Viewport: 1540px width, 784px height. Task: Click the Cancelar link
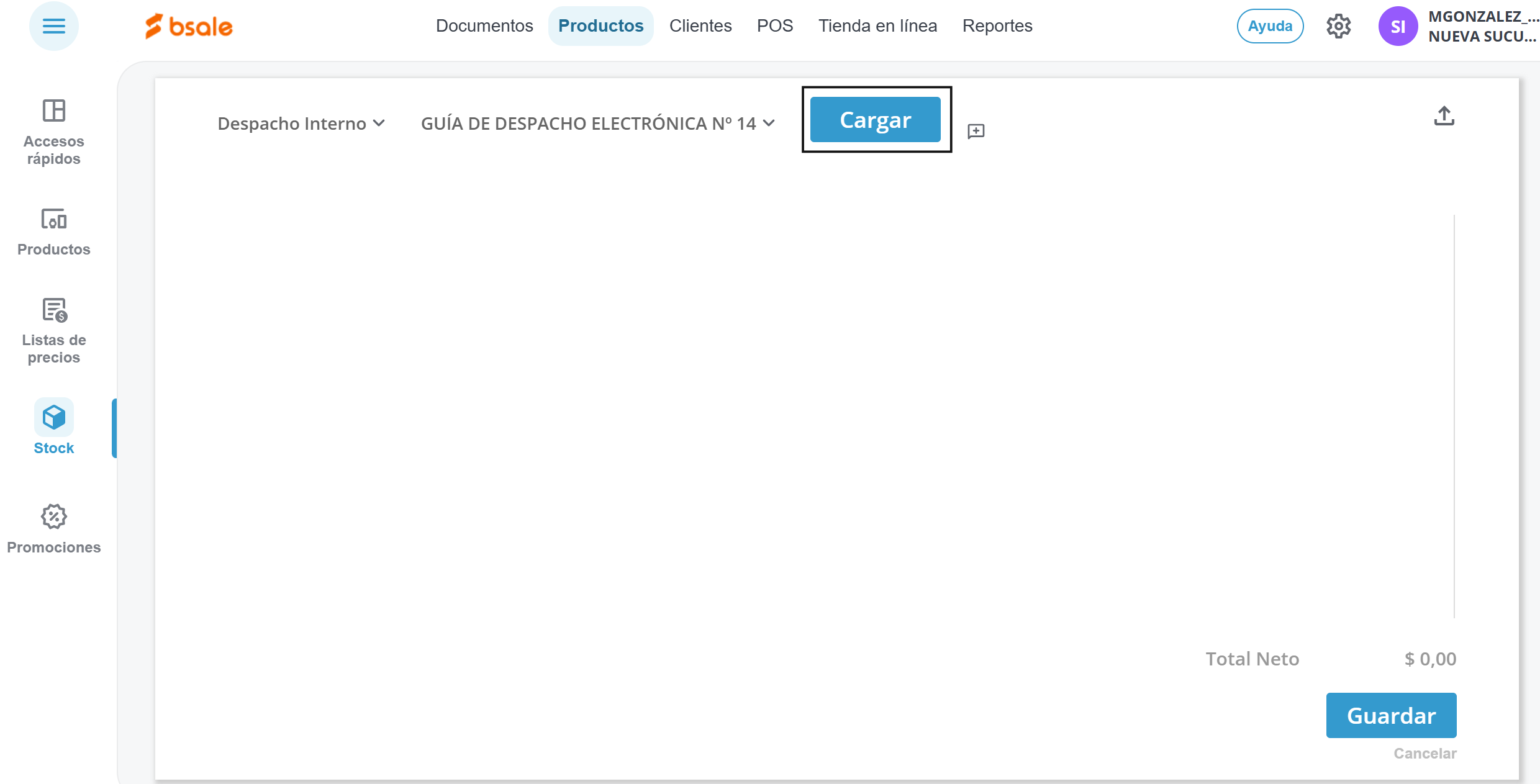[x=1424, y=753]
